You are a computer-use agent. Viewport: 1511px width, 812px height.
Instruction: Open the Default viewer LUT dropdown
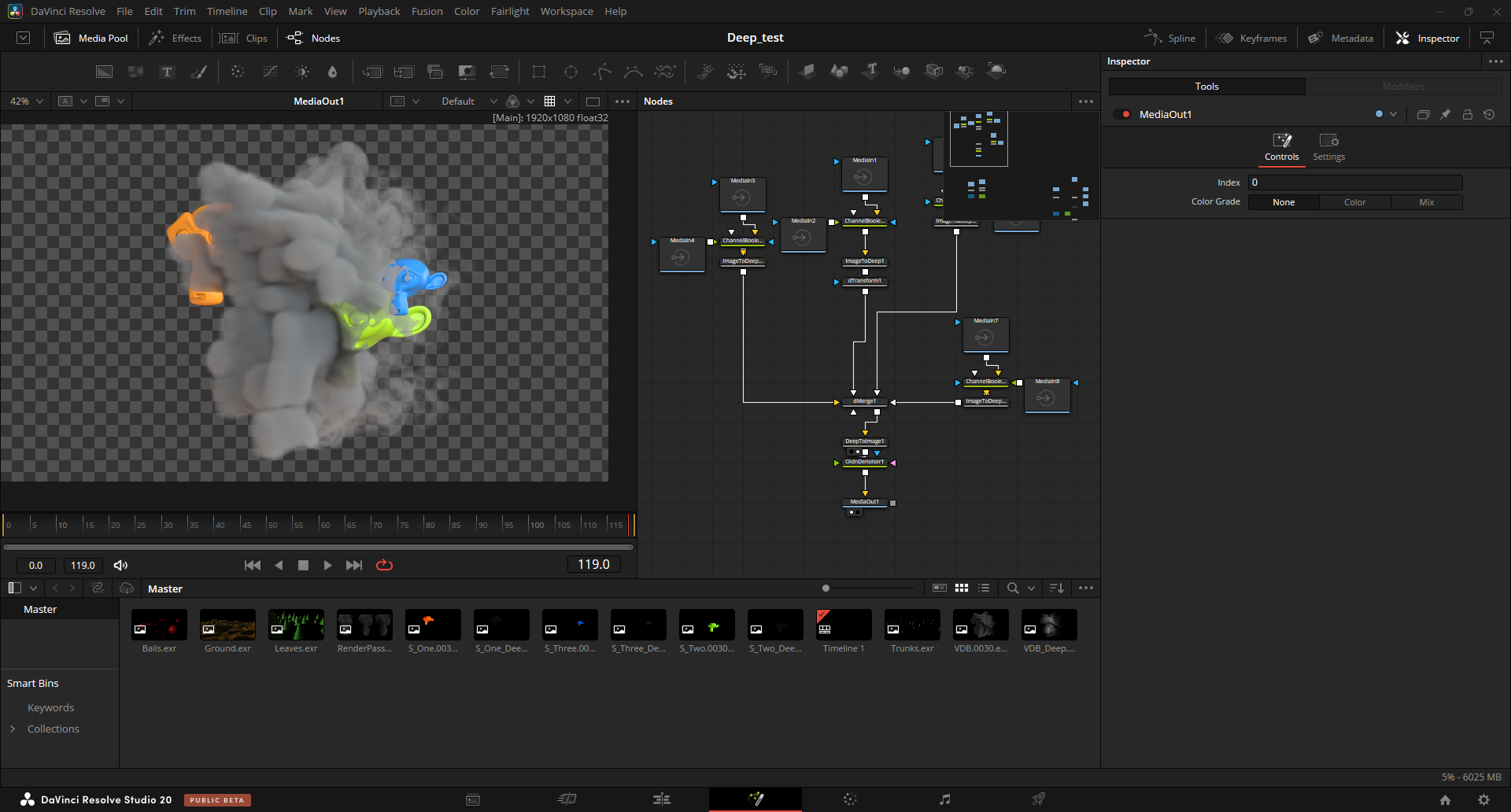(x=469, y=101)
